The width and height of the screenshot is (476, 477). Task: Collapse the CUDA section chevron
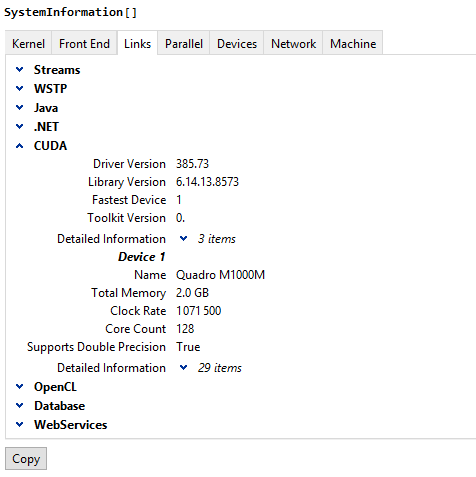pos(20,146)
